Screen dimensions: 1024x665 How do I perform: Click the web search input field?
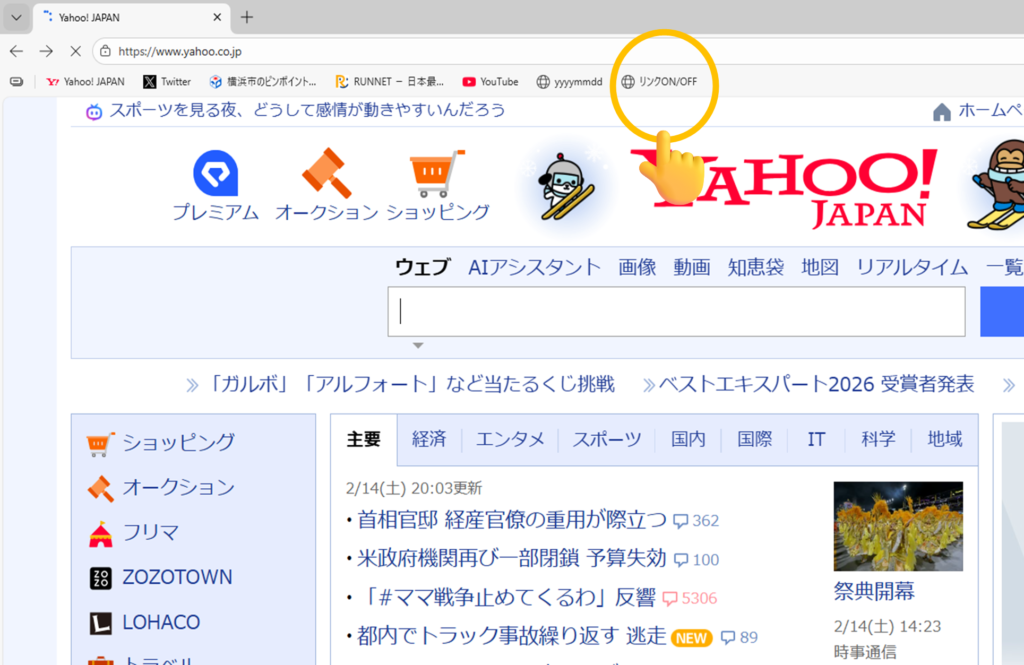click(676, 312)
